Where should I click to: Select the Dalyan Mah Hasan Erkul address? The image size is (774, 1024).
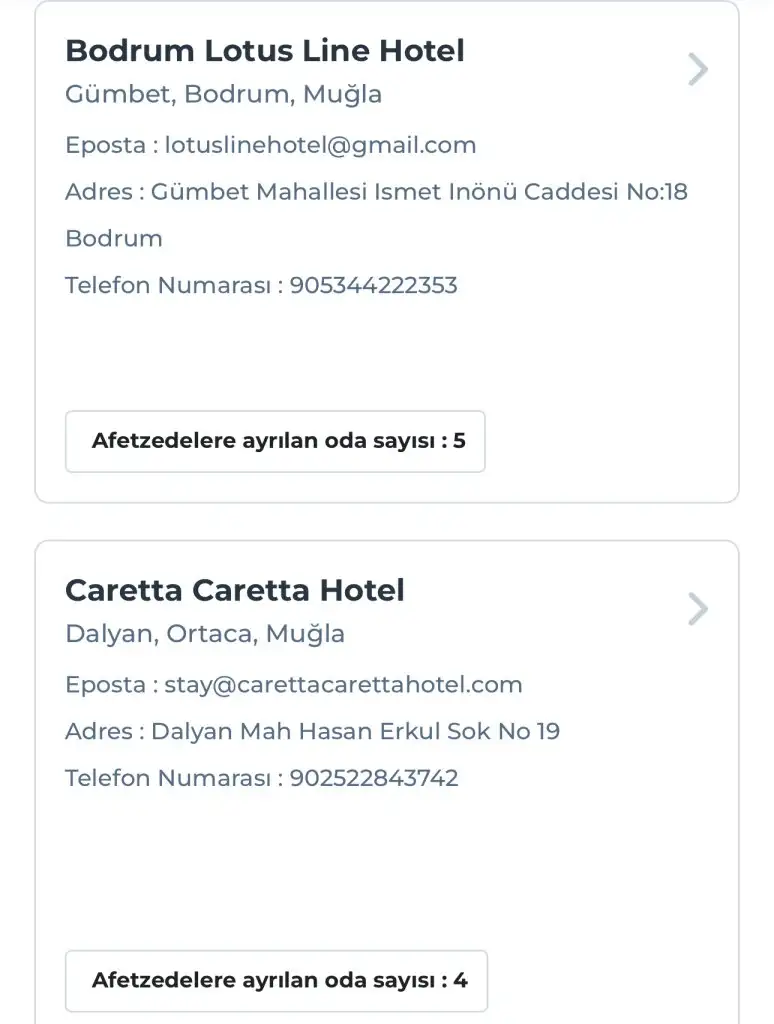click(x=355, y=731)
